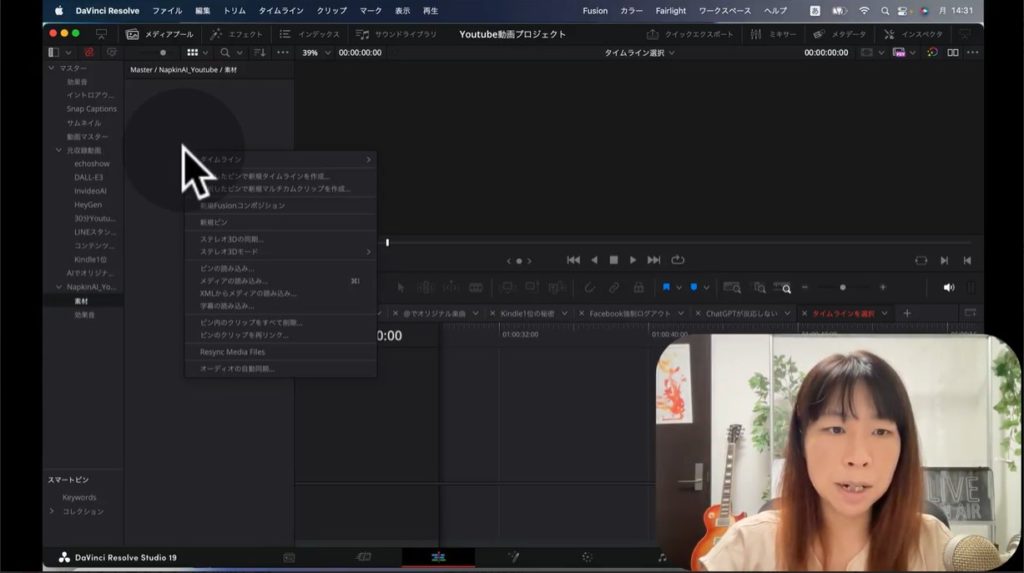Click the blue marker icon
The width and height of the screenshot is (1024, 573).
coord(694,287)
